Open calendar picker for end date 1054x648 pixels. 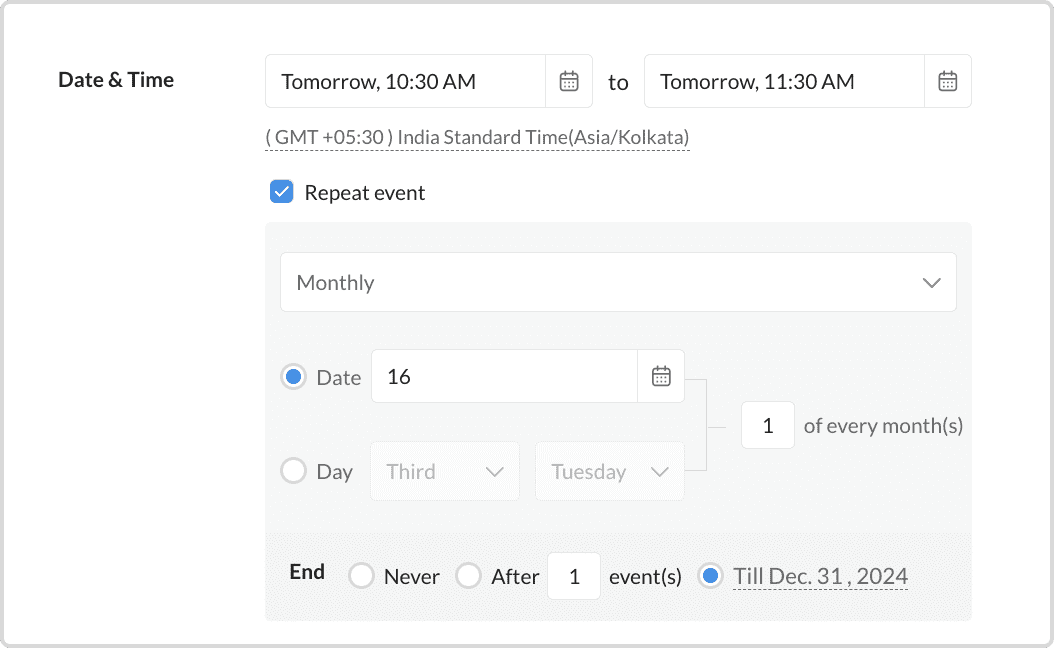(x=947, y=82)
